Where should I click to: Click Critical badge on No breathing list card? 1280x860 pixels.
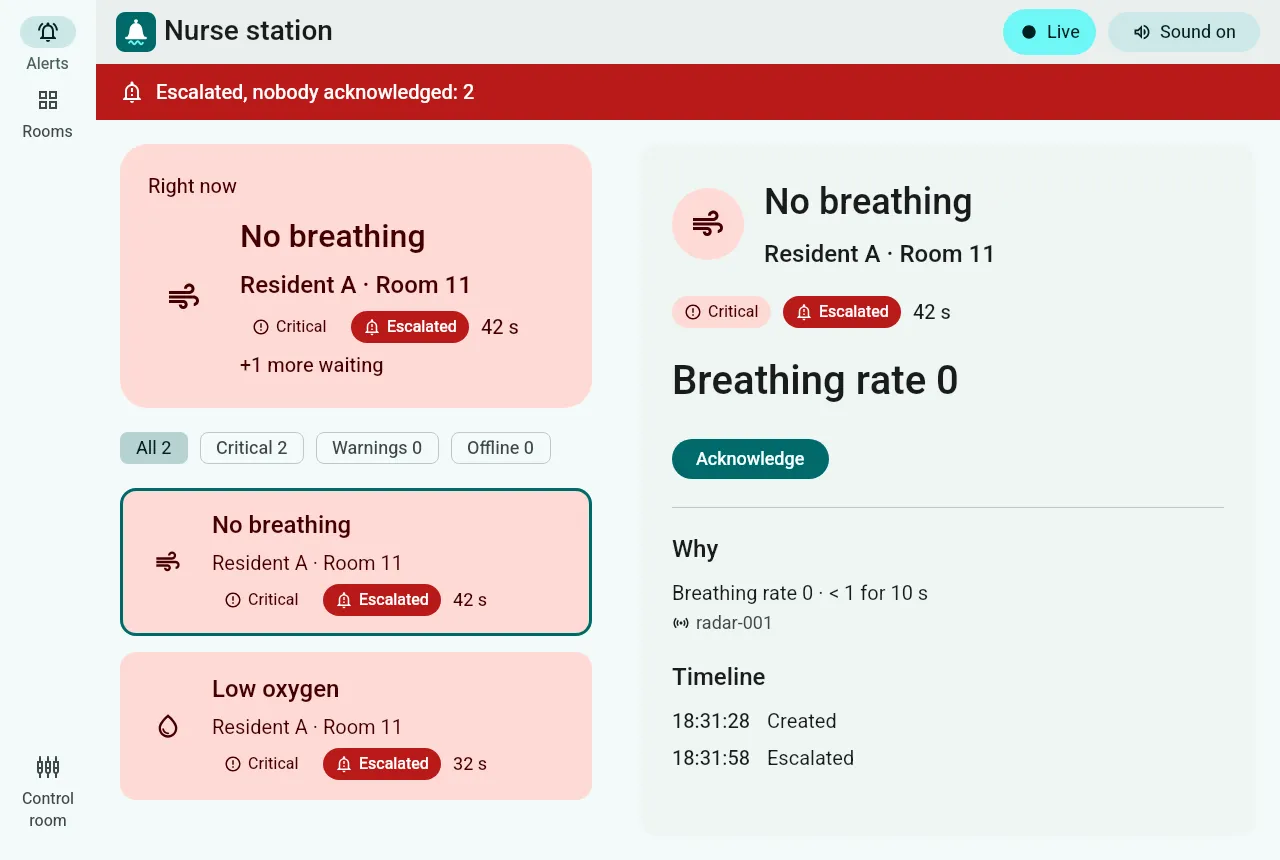[x=261, y=600]
